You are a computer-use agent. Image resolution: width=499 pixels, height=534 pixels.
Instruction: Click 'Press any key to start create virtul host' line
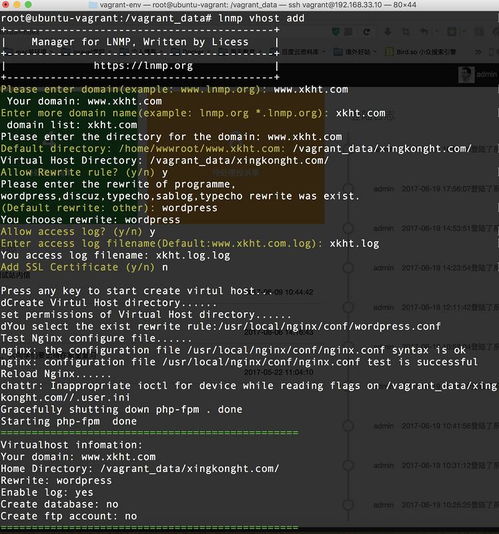coord(136,291)
